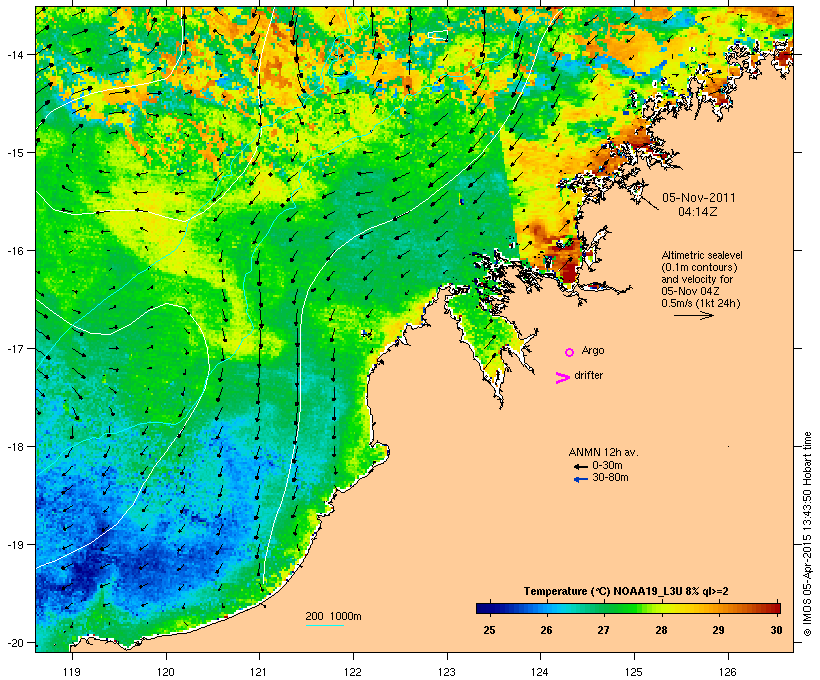Click the cyan 200 1000m isobath legend line
This screenshot has width=820, height=680.
tap(324, 625)
